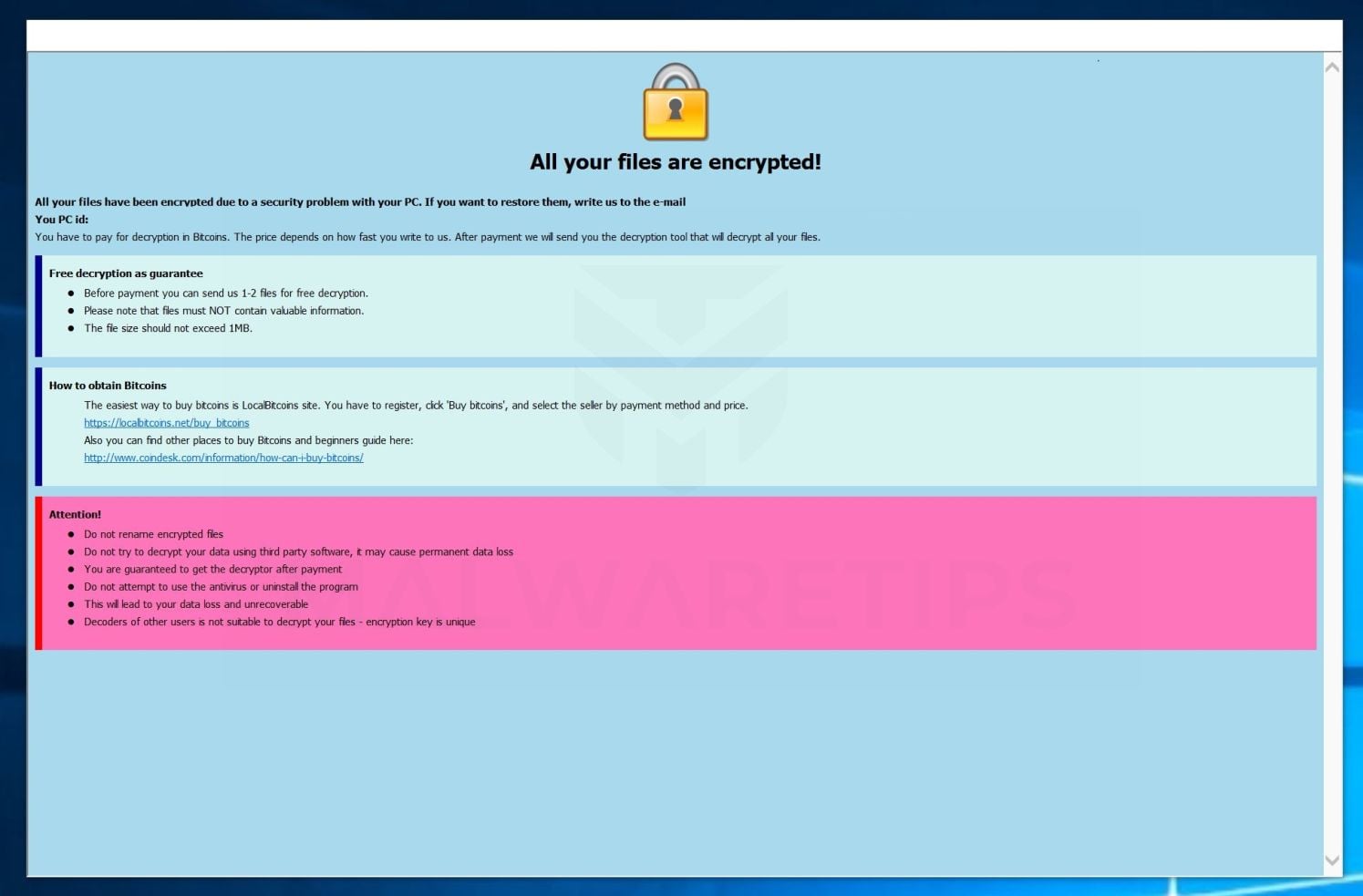This screenshot has width=1363, height=896.
Task: Select 'Do not try to decrypt your data' line
Action: [x=299, y=551]
